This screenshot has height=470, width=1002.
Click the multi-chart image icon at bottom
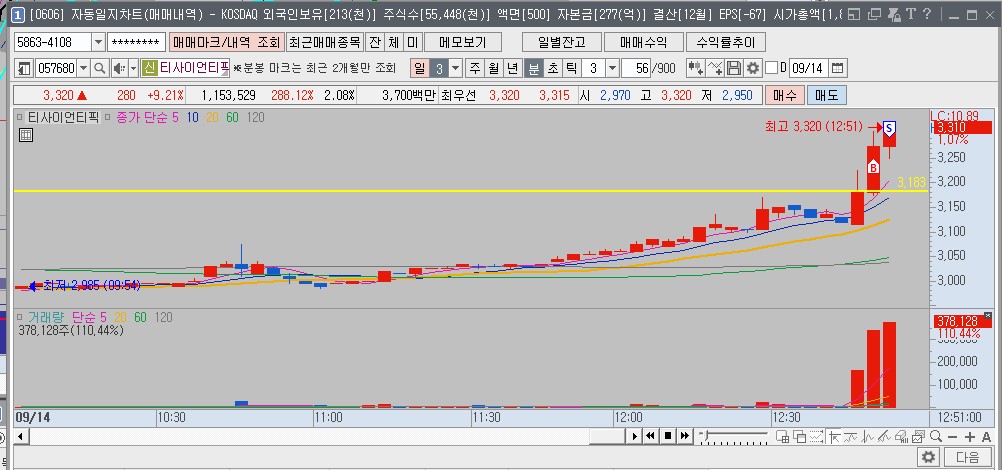(918, 437)
